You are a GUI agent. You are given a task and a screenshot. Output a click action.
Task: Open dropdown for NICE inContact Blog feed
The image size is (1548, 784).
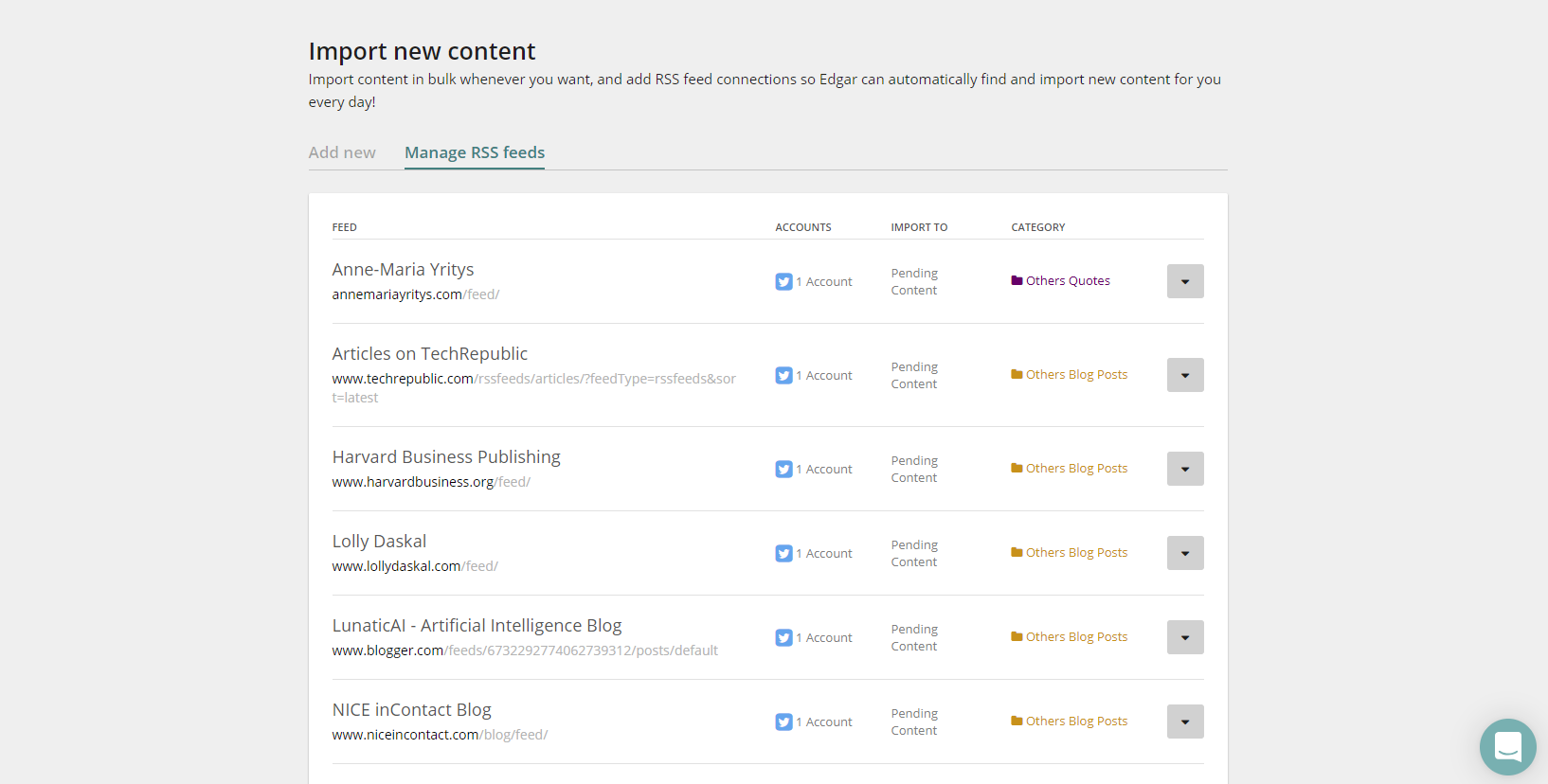[1185, 722]
